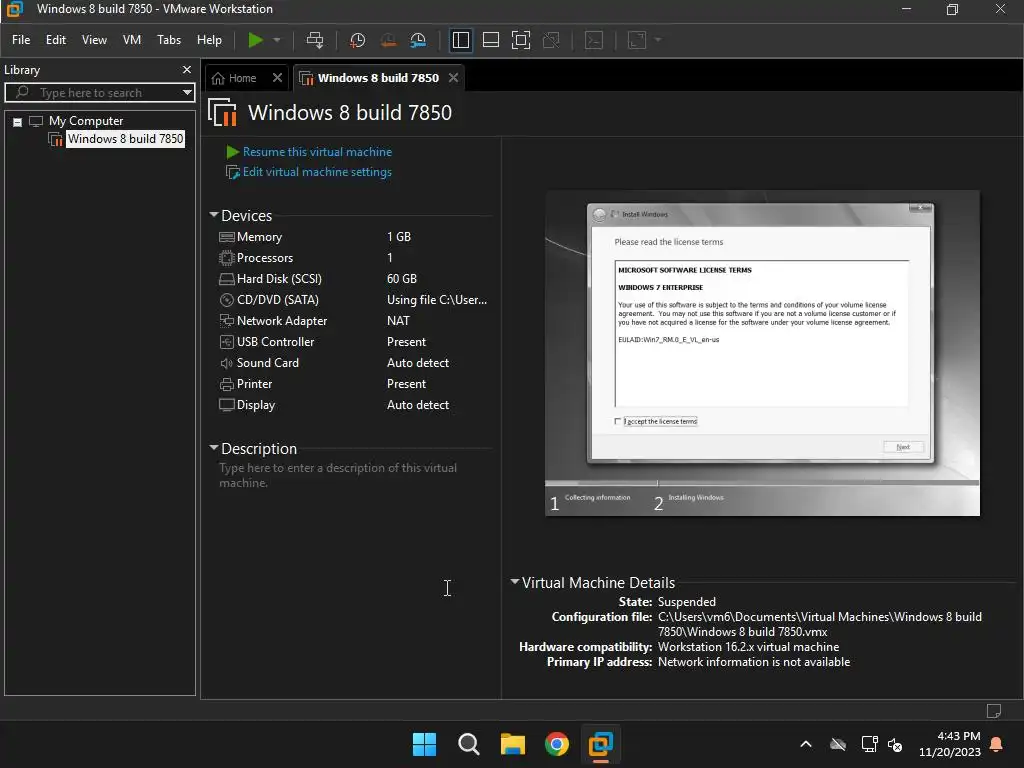Close the Library panel
1024x768 pixels.
tap(187, 69)
